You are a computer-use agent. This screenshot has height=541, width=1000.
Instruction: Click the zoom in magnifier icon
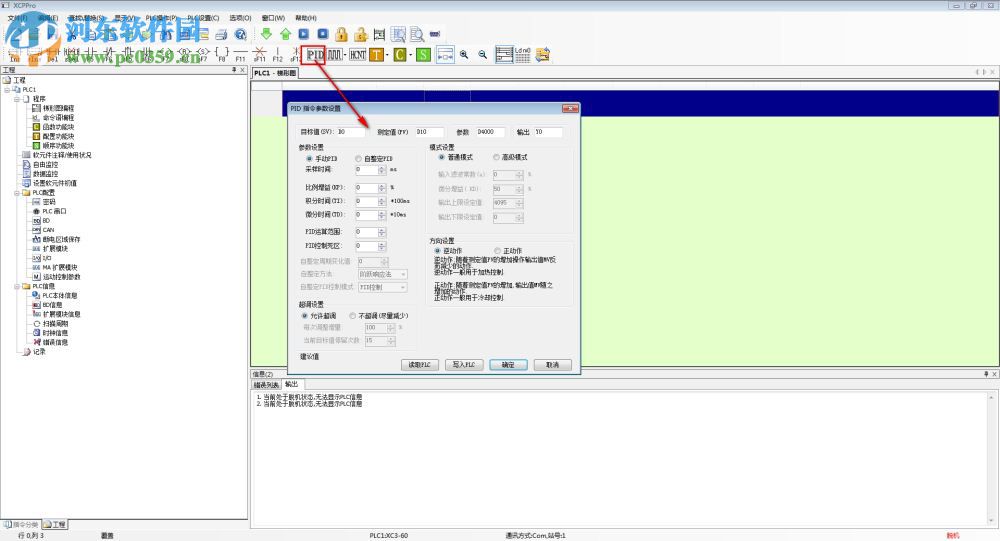[x=464, y=55]
